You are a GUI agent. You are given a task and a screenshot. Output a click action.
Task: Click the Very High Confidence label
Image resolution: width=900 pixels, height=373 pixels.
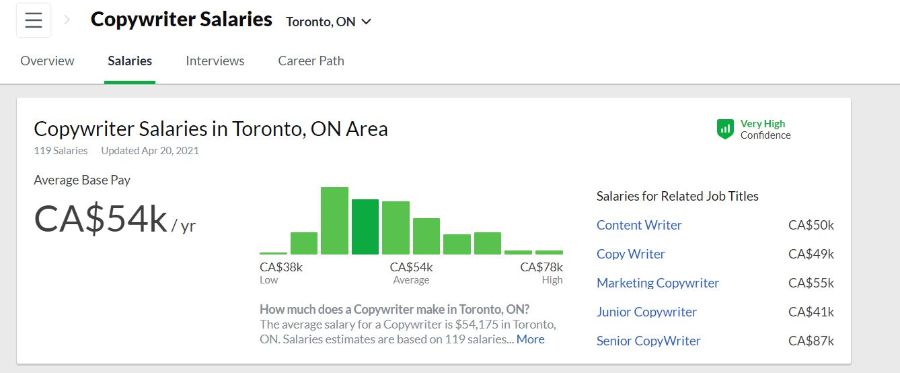(765, 129)
